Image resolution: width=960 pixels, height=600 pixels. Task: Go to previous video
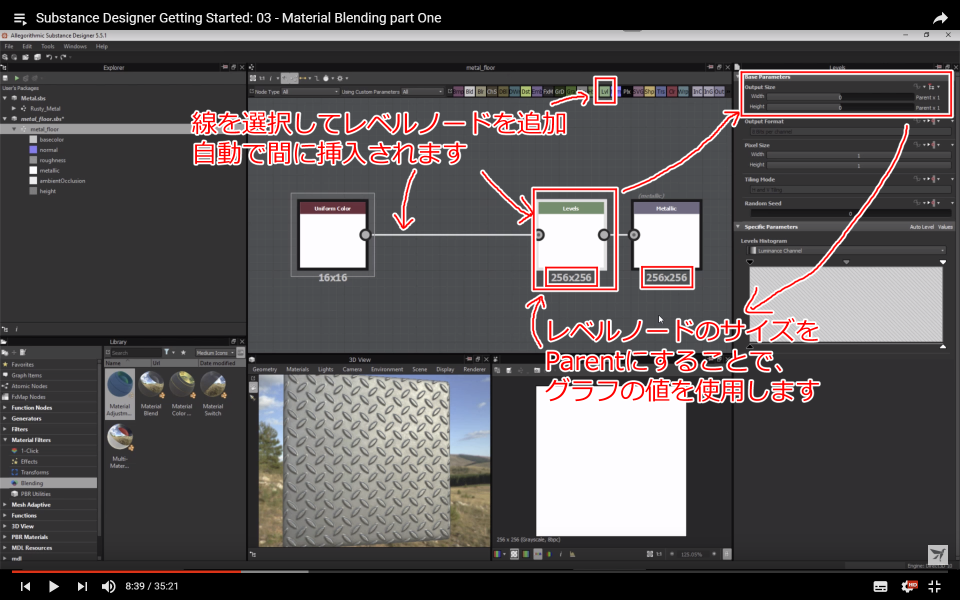(25, 586)
